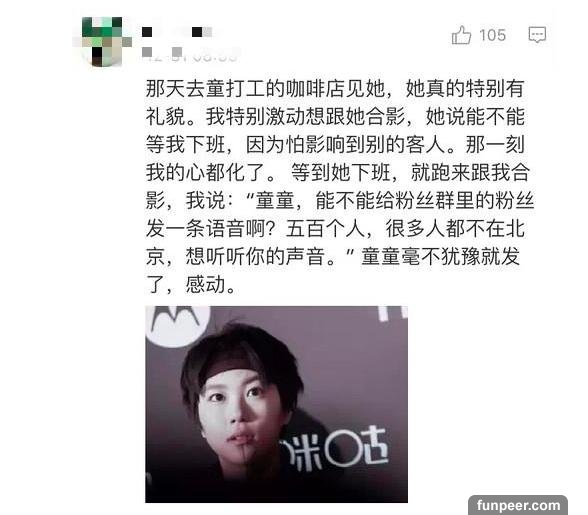
Task: Open the attached photo of the short-haired person
Action: pos(276,404)
